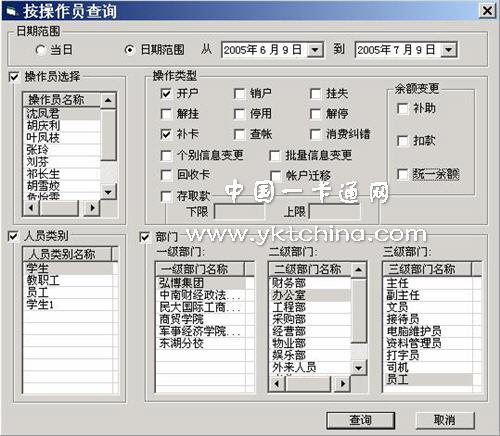
Task: Click the operator list vertical scrollbar thumb
Action: click(108, 134)
